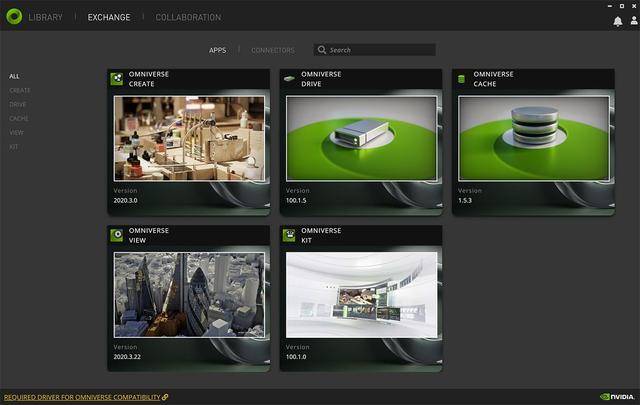Show All apps in sidebar filter
640x405 pixels.
(14, 76)
